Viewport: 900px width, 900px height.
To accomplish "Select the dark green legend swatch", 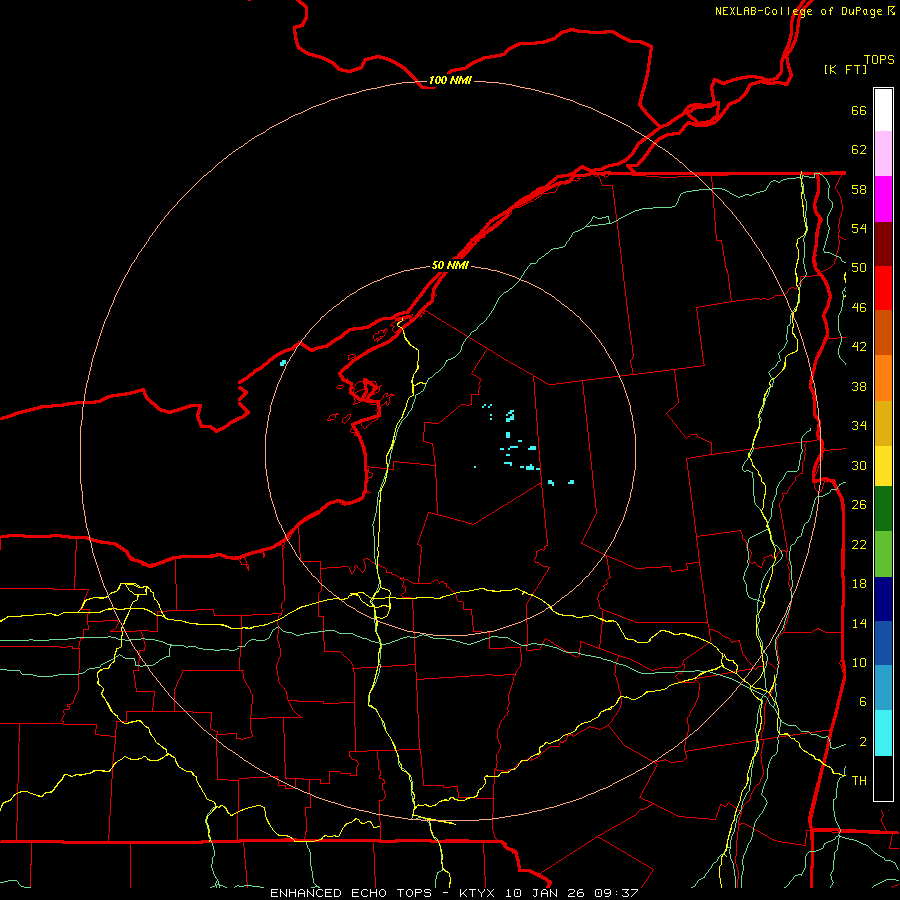I will pyautogui.click(x=883, y=508).
